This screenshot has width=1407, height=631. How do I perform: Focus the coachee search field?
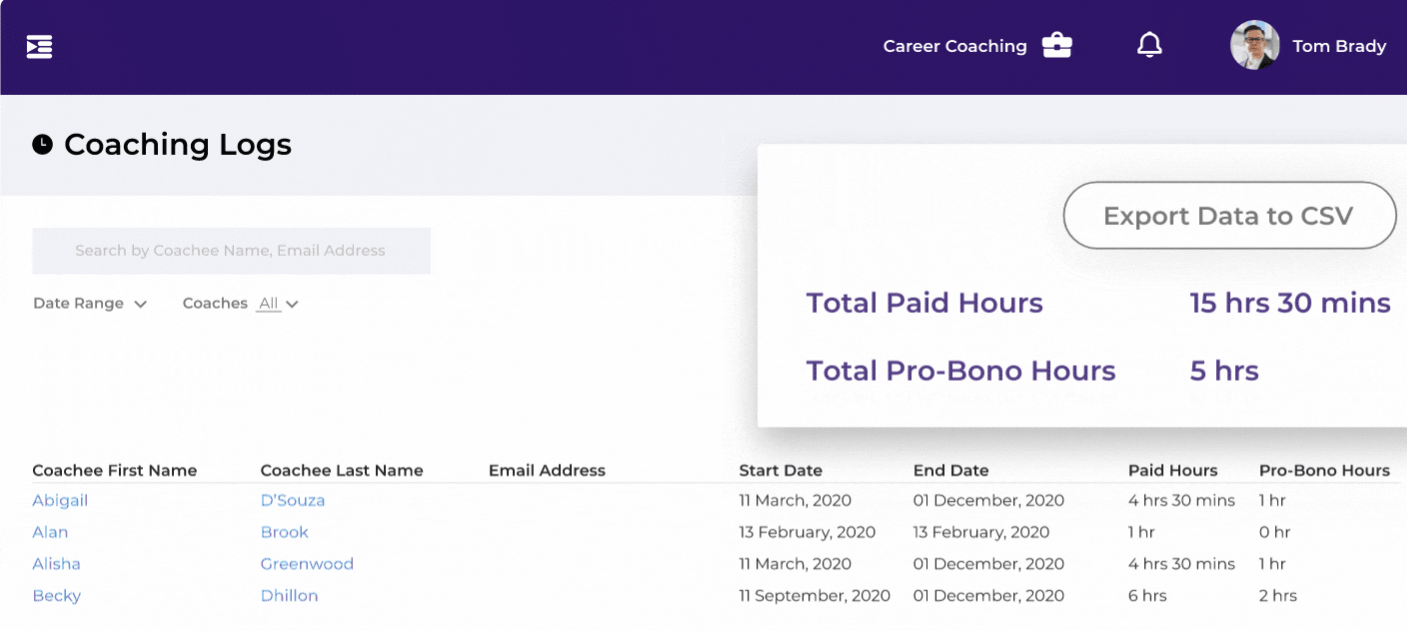[231, 251]
